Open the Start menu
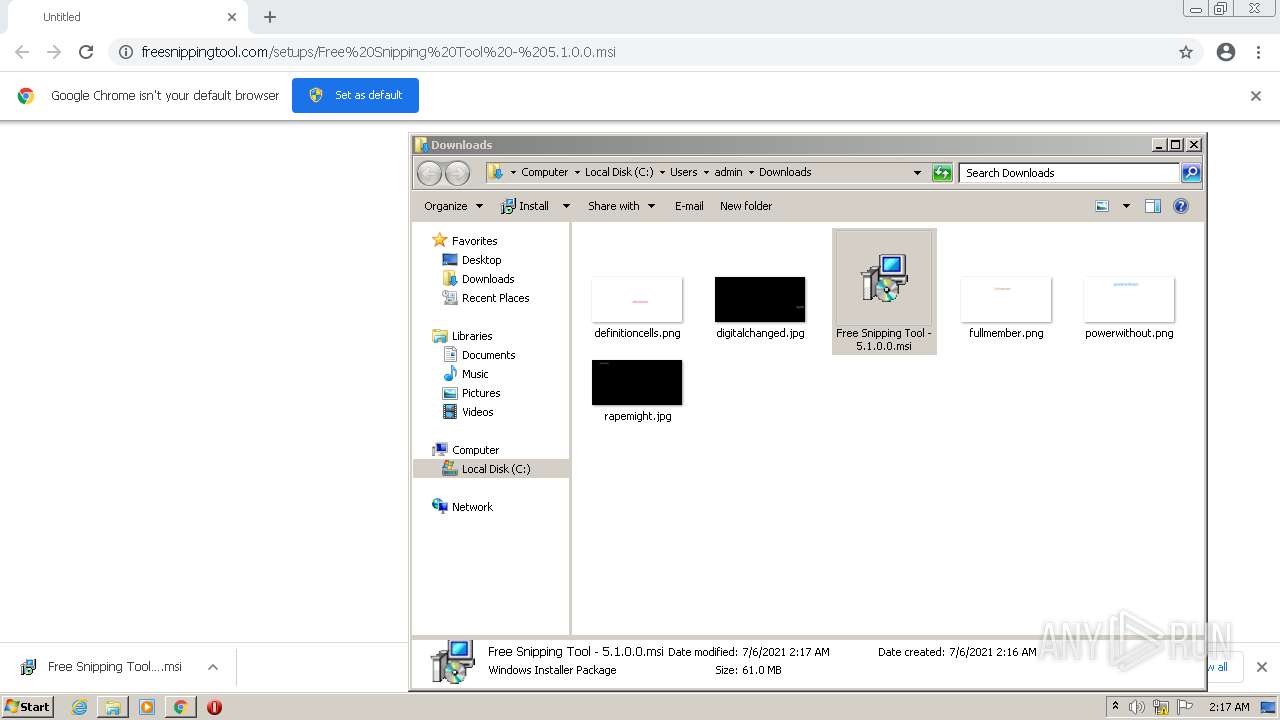 [x=27, y=707]
